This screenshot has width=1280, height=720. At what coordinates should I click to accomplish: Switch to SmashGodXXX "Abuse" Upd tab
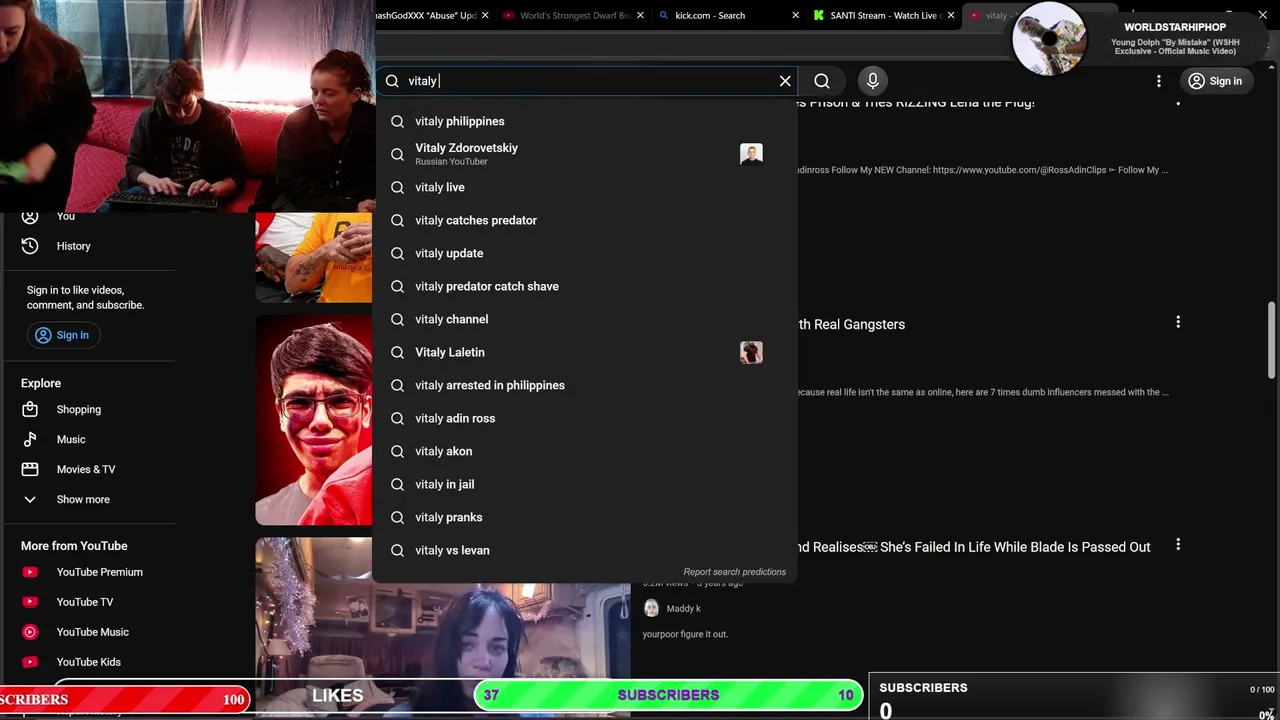(x=432, y=15)
